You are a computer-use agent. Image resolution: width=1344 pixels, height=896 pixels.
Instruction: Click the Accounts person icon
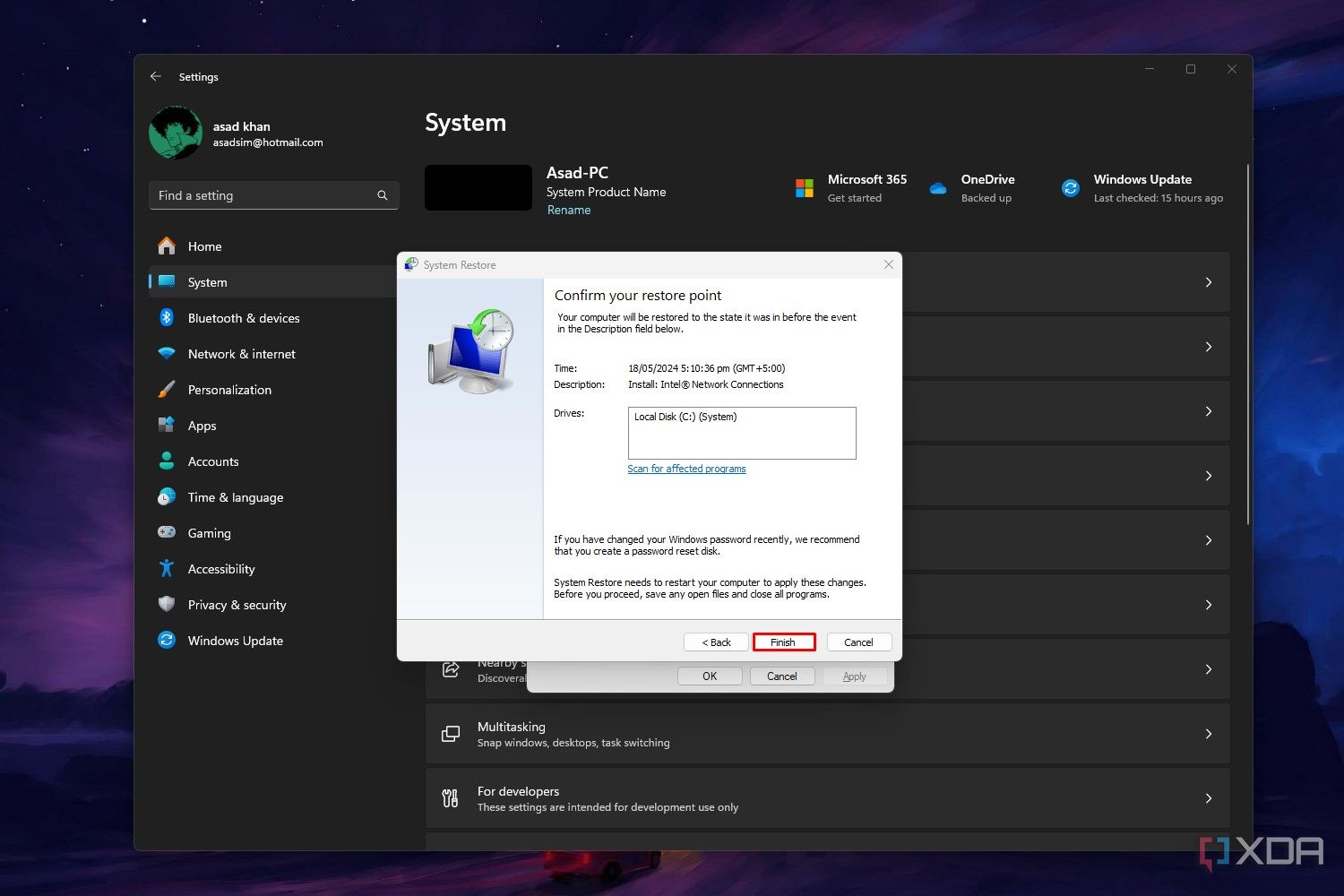pyautogui.click(x=167, y=461)
